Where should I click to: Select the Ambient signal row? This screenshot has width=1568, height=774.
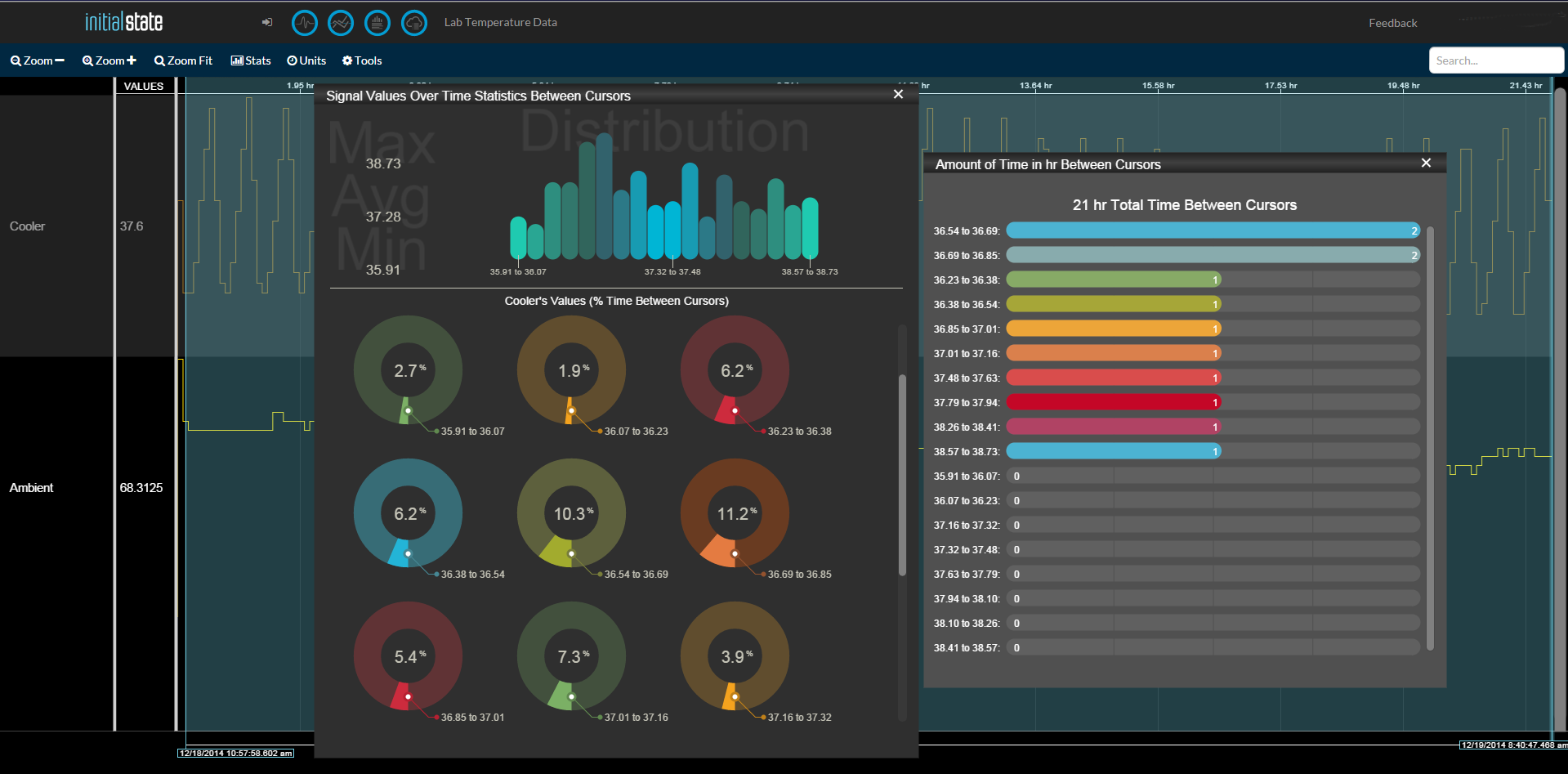click(87, 488)
